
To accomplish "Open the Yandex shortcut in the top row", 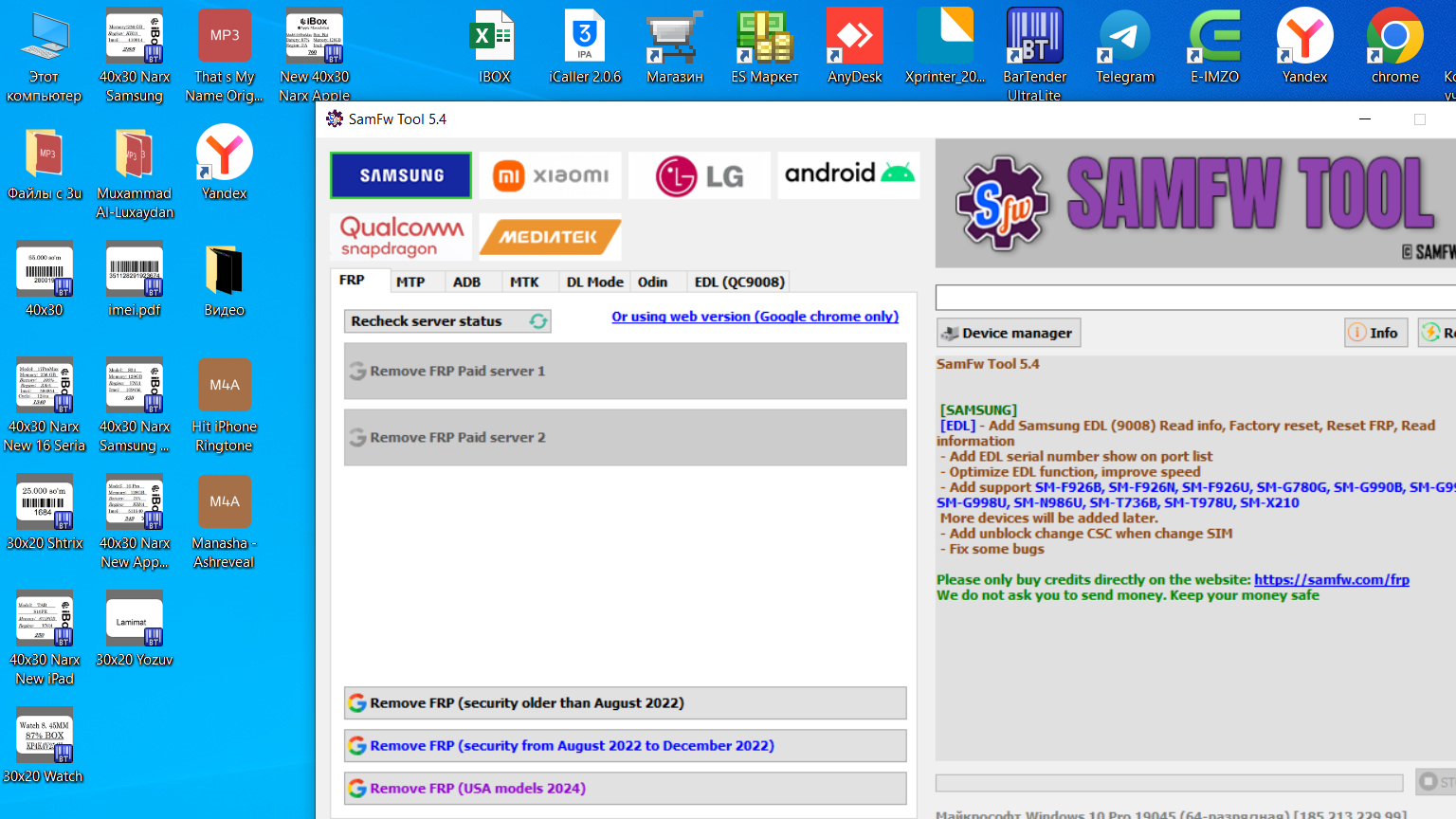I will click(x=1305, y=47).
